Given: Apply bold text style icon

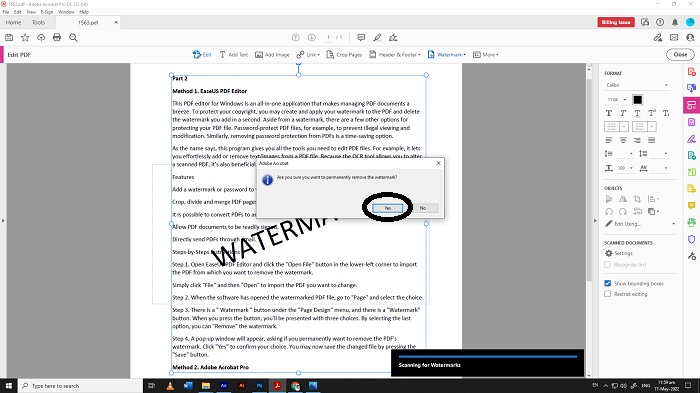Looking at the screenshot, I should [x=608, y=113].
